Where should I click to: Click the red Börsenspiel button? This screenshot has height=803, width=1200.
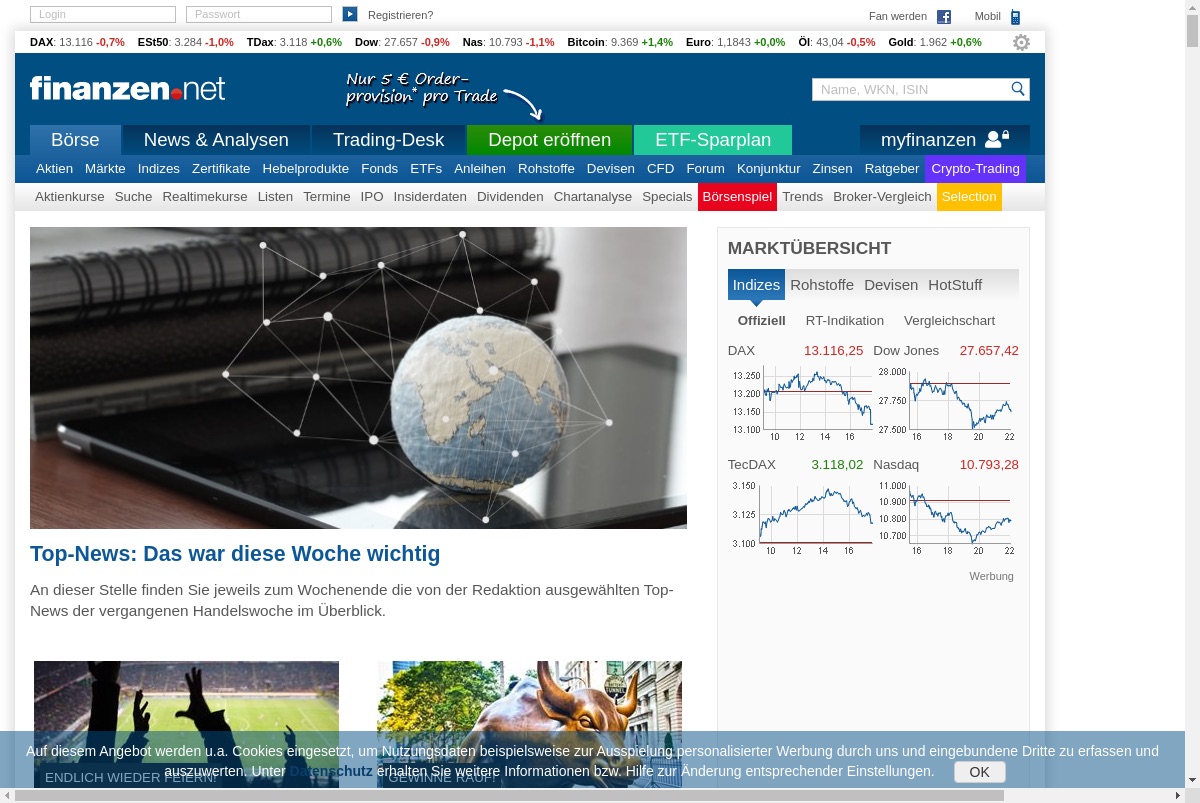(737, 197)
